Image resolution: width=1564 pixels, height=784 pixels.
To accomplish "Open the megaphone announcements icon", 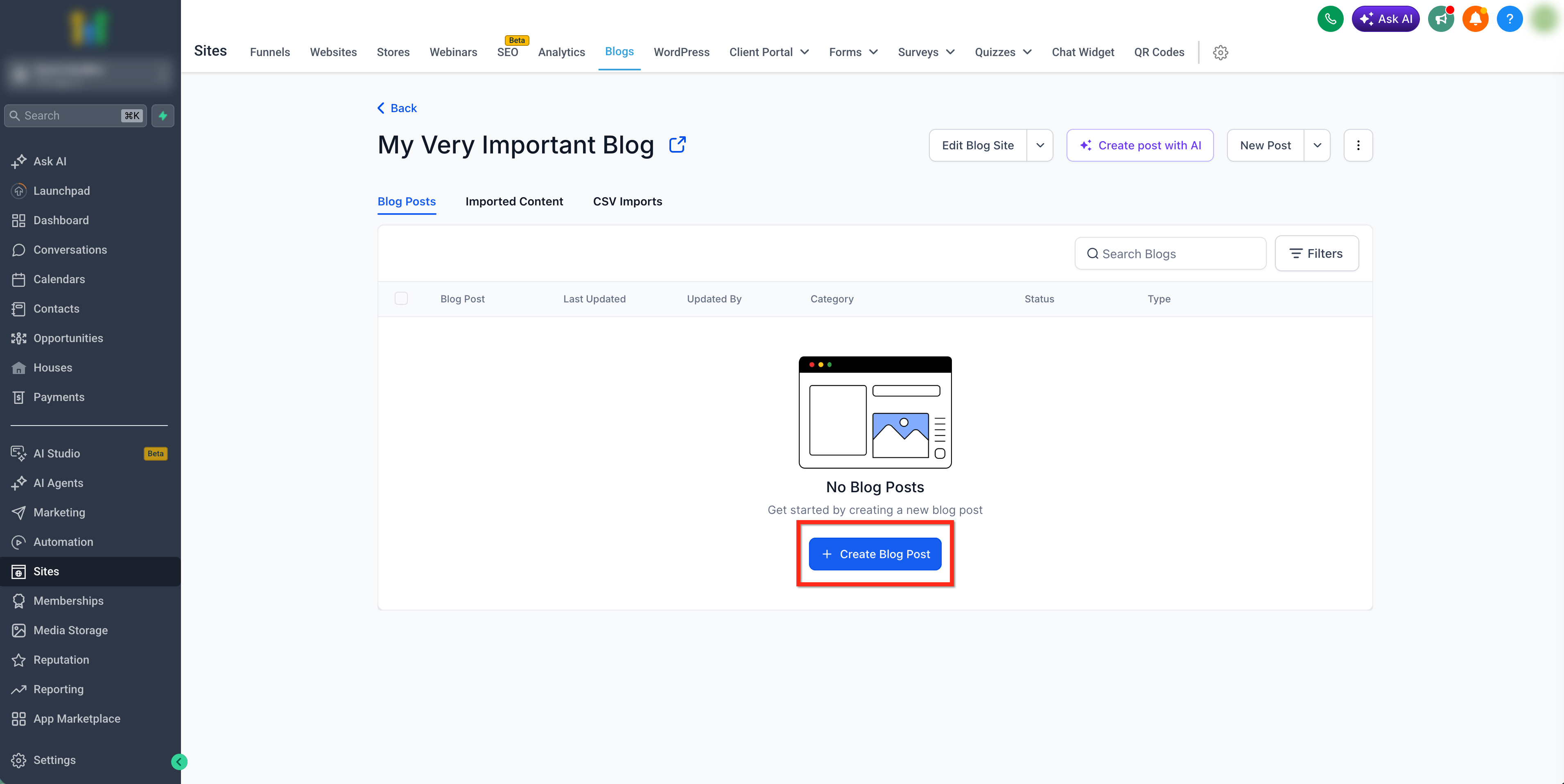I will [x=1440, y=19].
